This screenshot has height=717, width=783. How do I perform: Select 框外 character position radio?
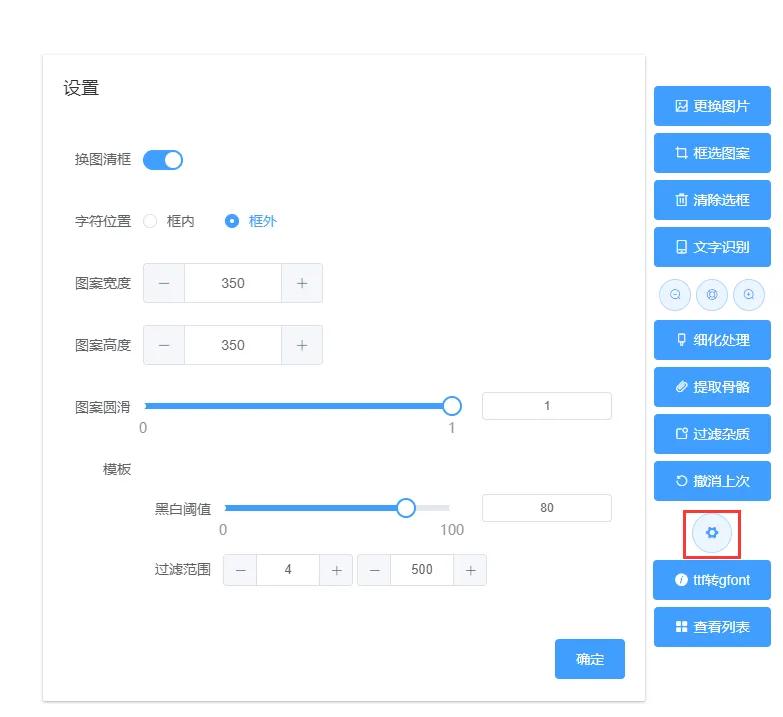[232, 221]
